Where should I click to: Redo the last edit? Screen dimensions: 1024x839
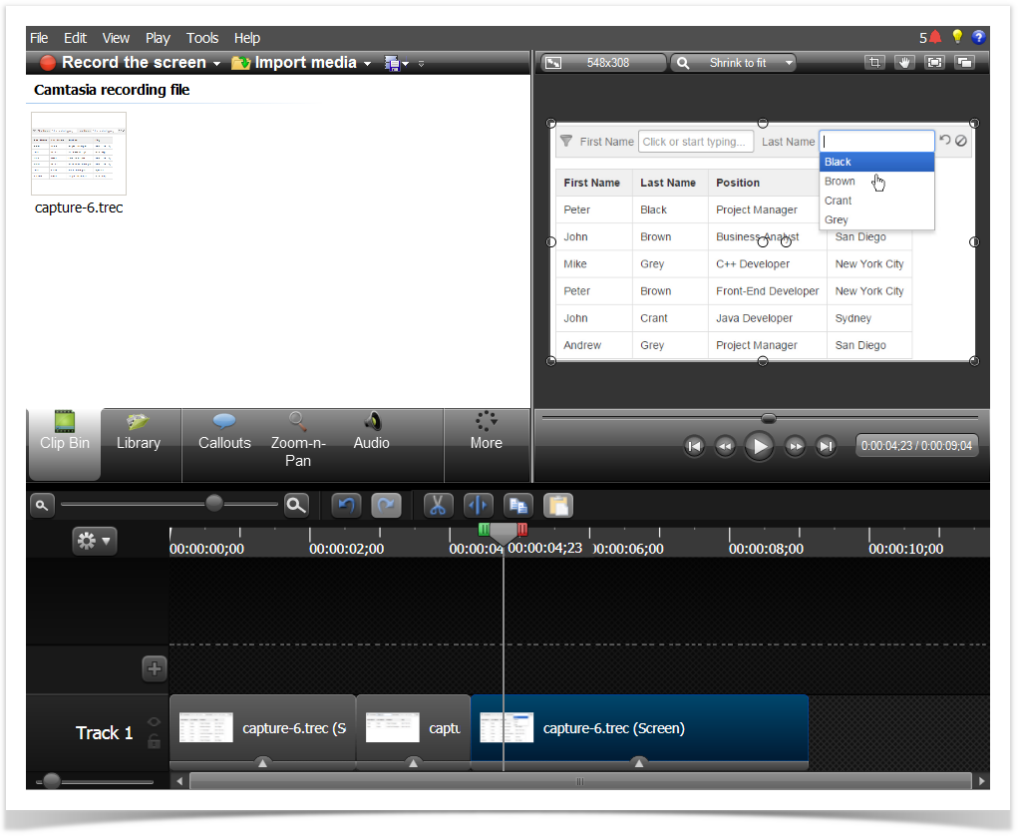(385, 505)
